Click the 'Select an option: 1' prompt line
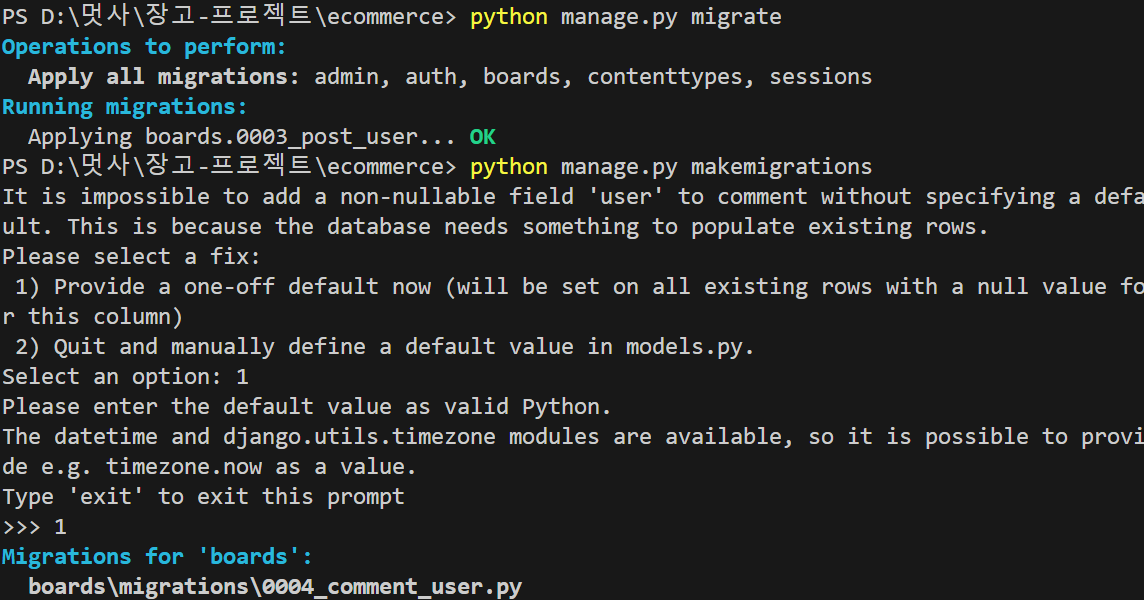 pyautogui.click(x=125, y=377)
